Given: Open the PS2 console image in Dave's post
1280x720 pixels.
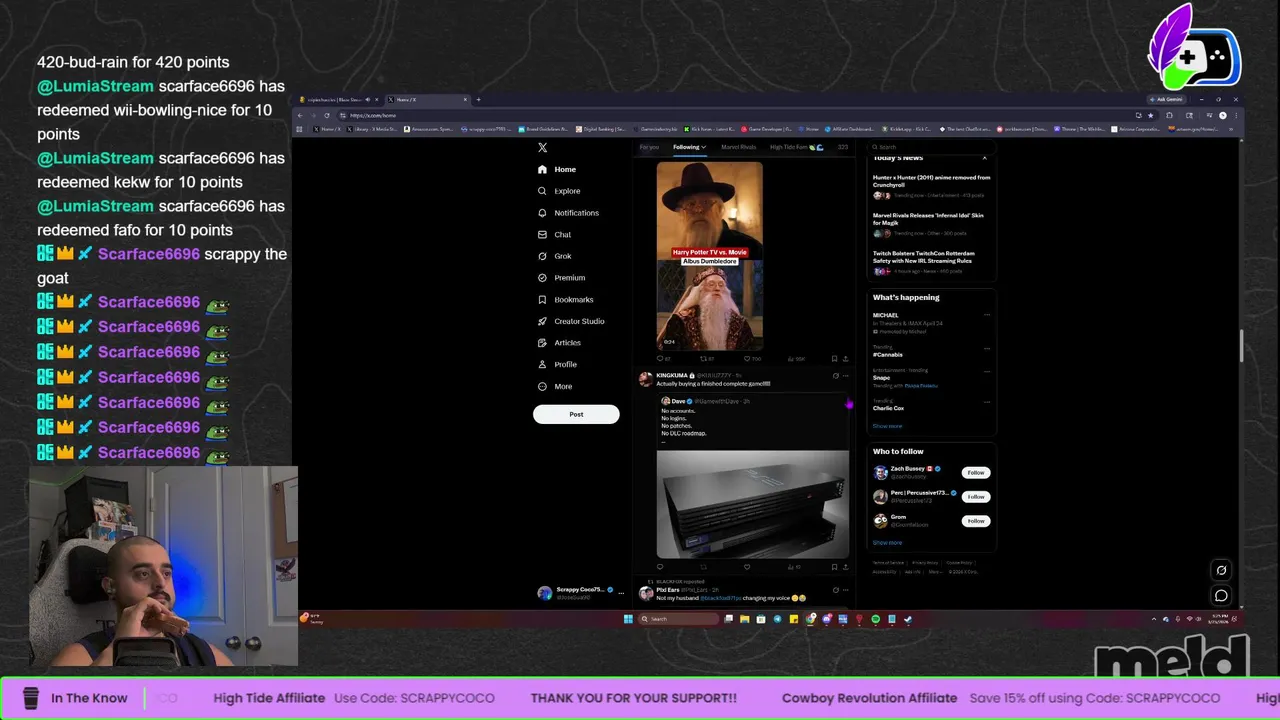Looking at the screenshot, I should tap(753, 504).
